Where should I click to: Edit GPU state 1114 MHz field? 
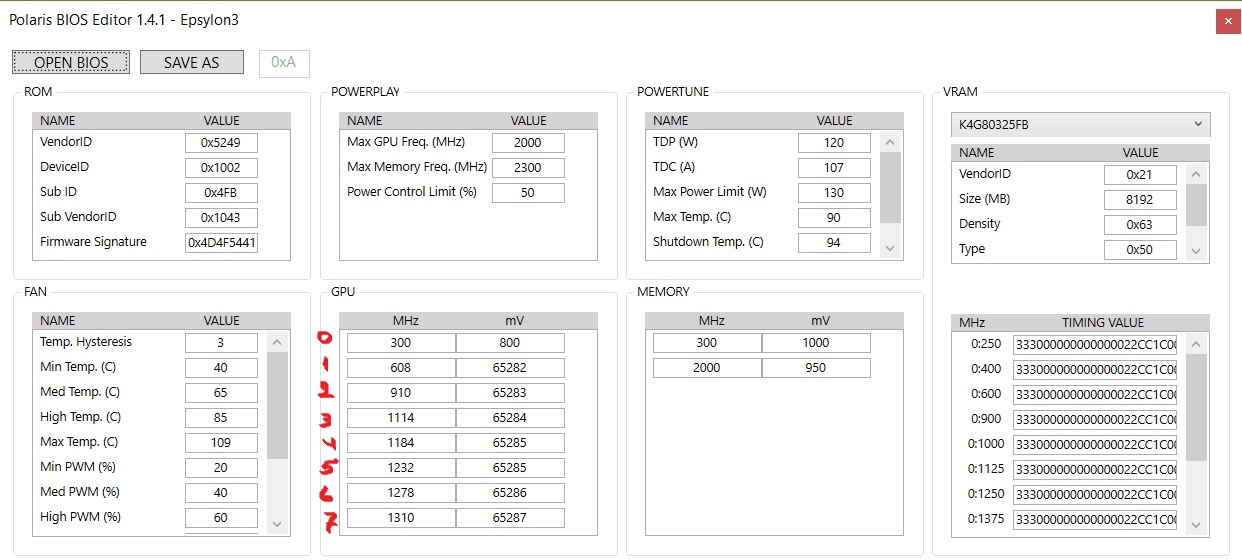[401, 417]
